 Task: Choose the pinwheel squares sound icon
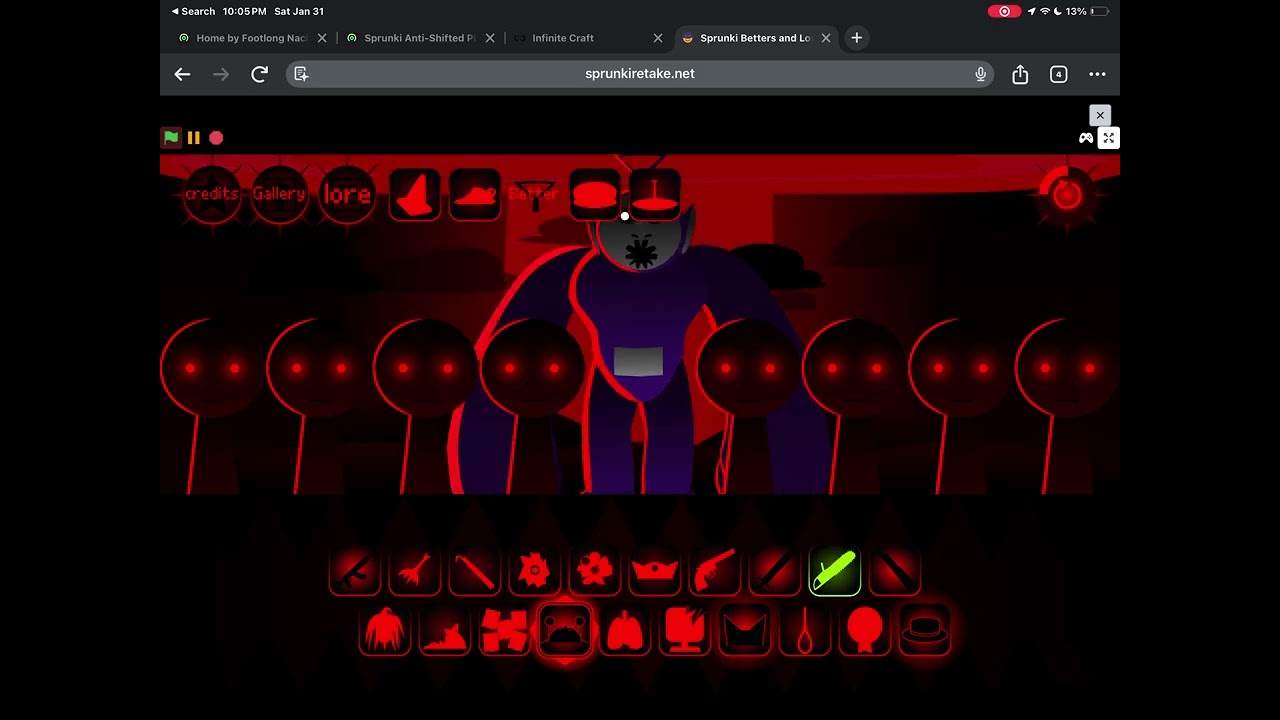[x=505, y=631]
